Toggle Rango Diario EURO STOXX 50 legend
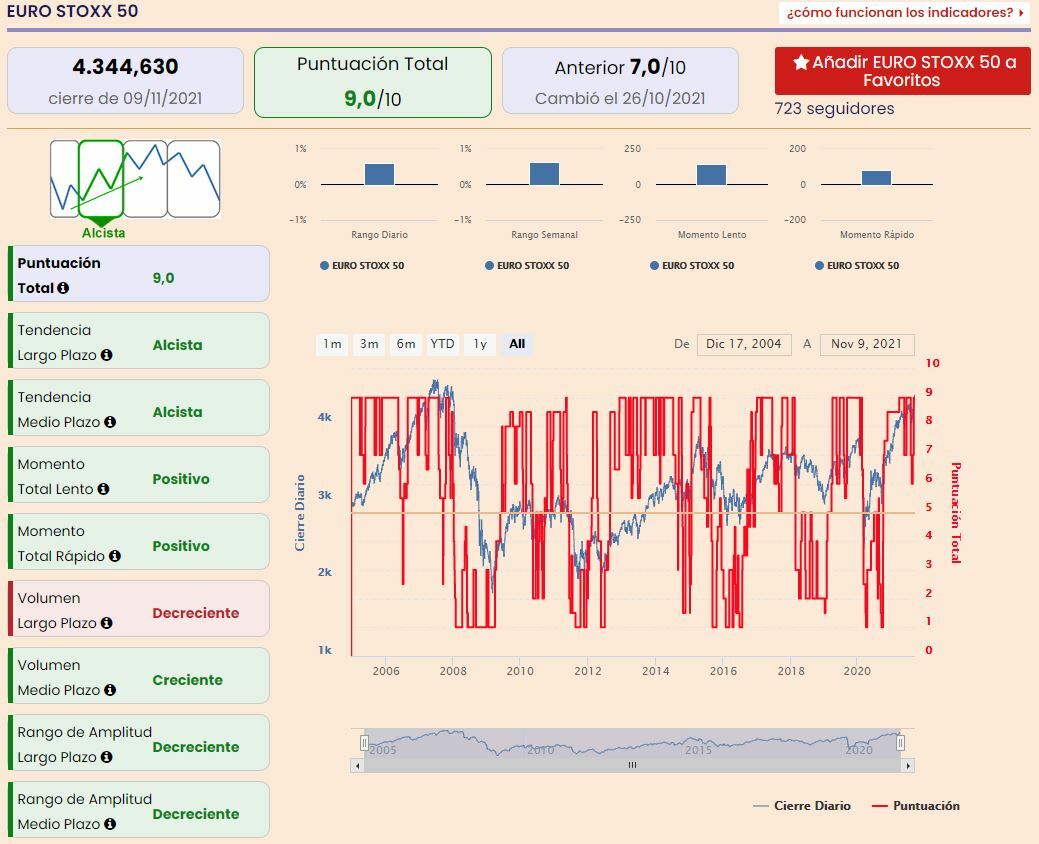 pyautogui.click(x=362, y=266)
